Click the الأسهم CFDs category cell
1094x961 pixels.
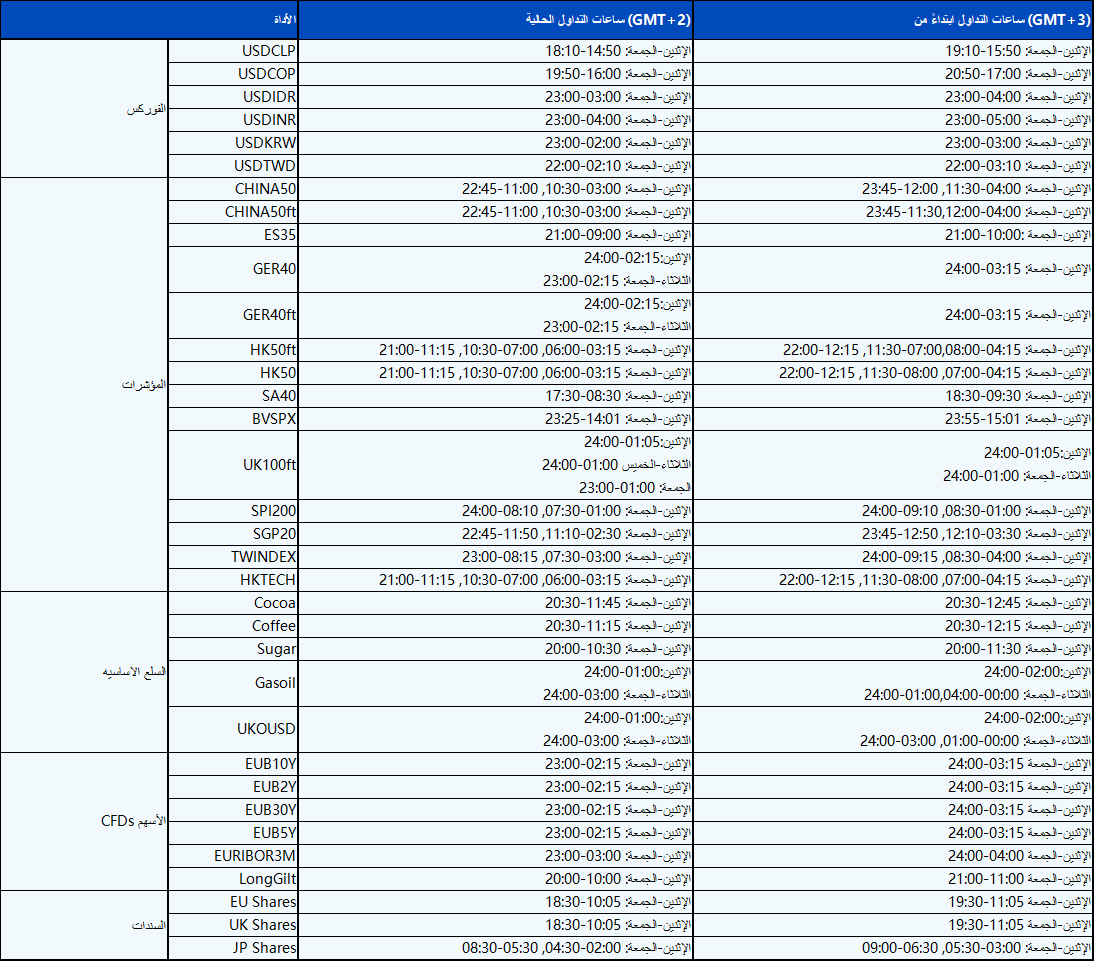(84, 821)
